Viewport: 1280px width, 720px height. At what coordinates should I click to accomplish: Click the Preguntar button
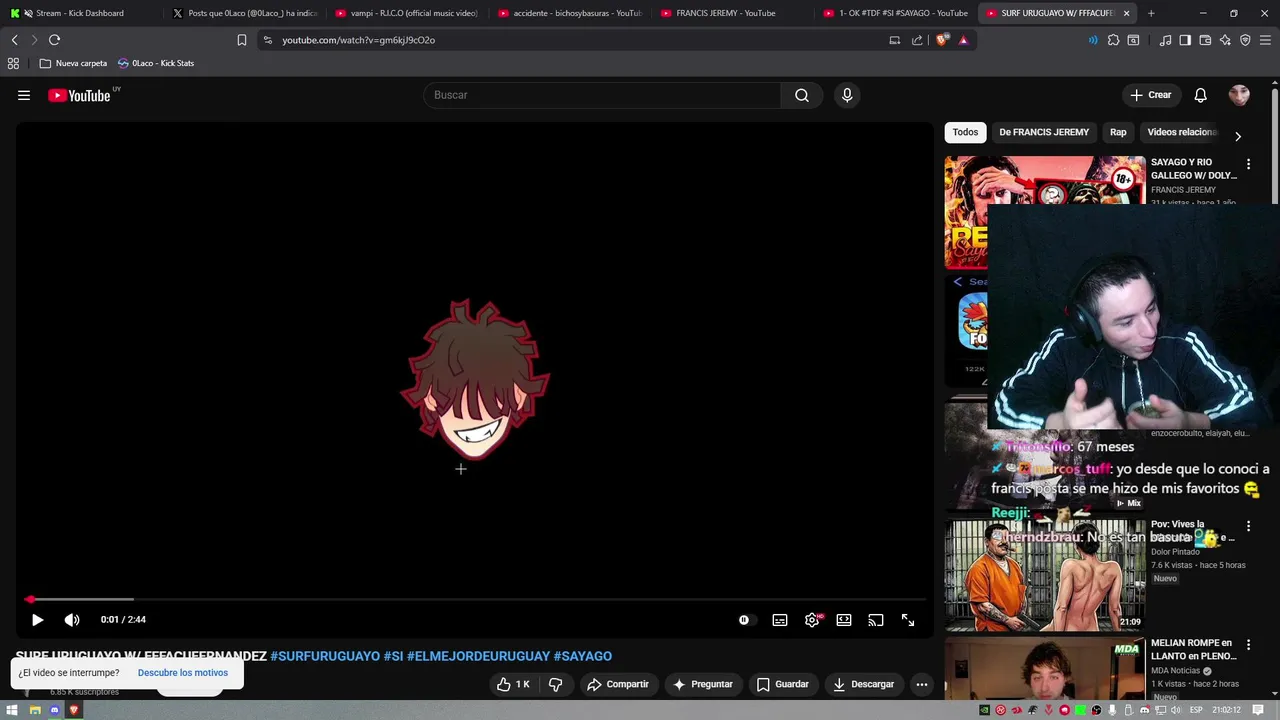point(703,684)
